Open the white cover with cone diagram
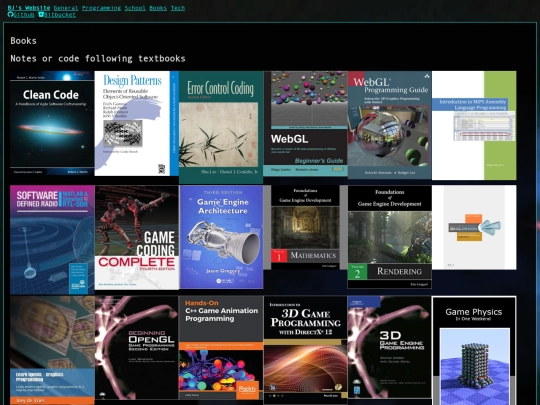This screenshot has width=540, height=405. [x=474, y=227]
